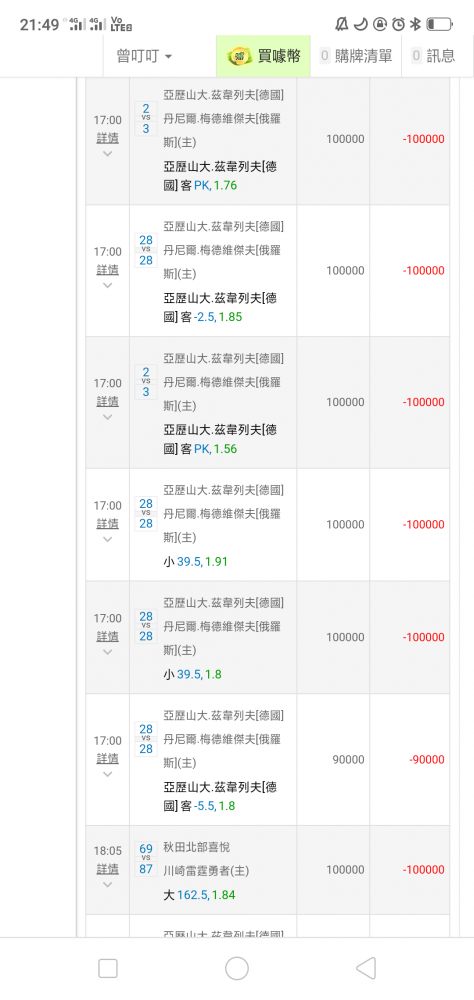Expand chevron under 詳情 for 小 39.5, 1.91 row

pos(107,540)
